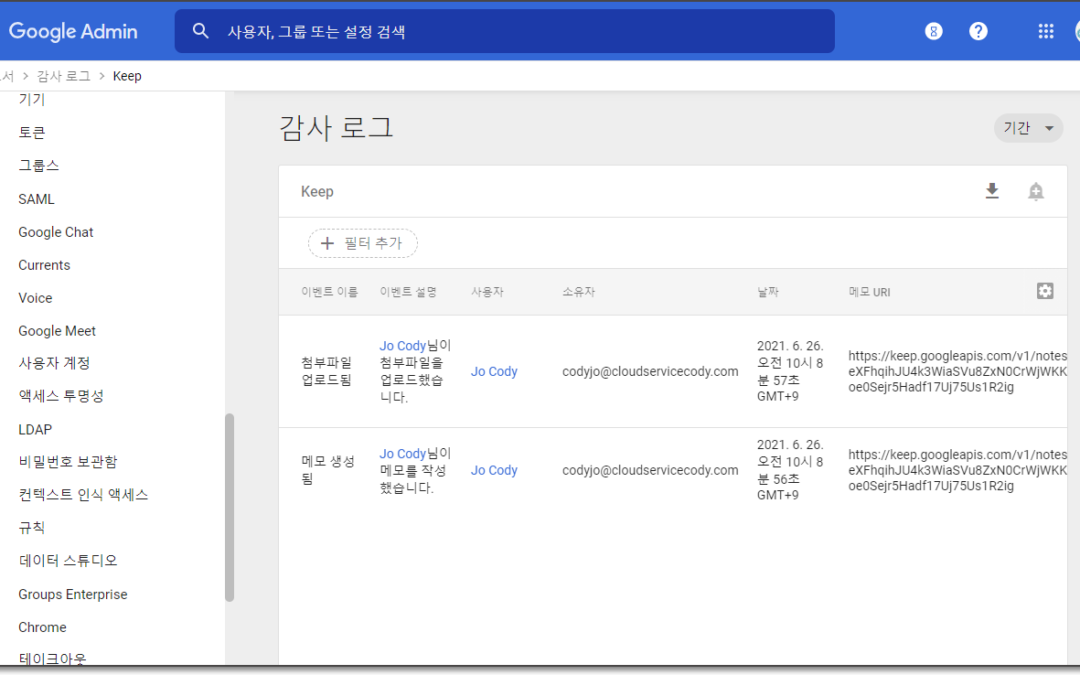Open 데이터 스튜디오 log

(68, 561)
